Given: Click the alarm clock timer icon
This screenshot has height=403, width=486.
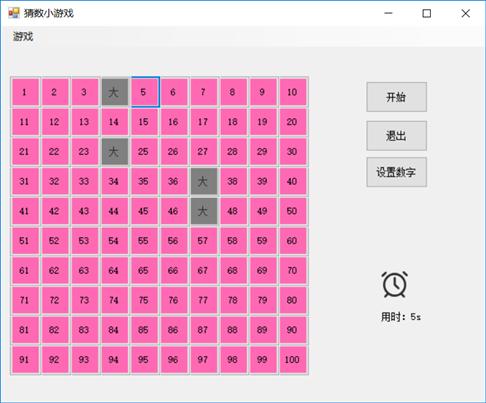Looking at the screenshot, I should coord(395,284).
